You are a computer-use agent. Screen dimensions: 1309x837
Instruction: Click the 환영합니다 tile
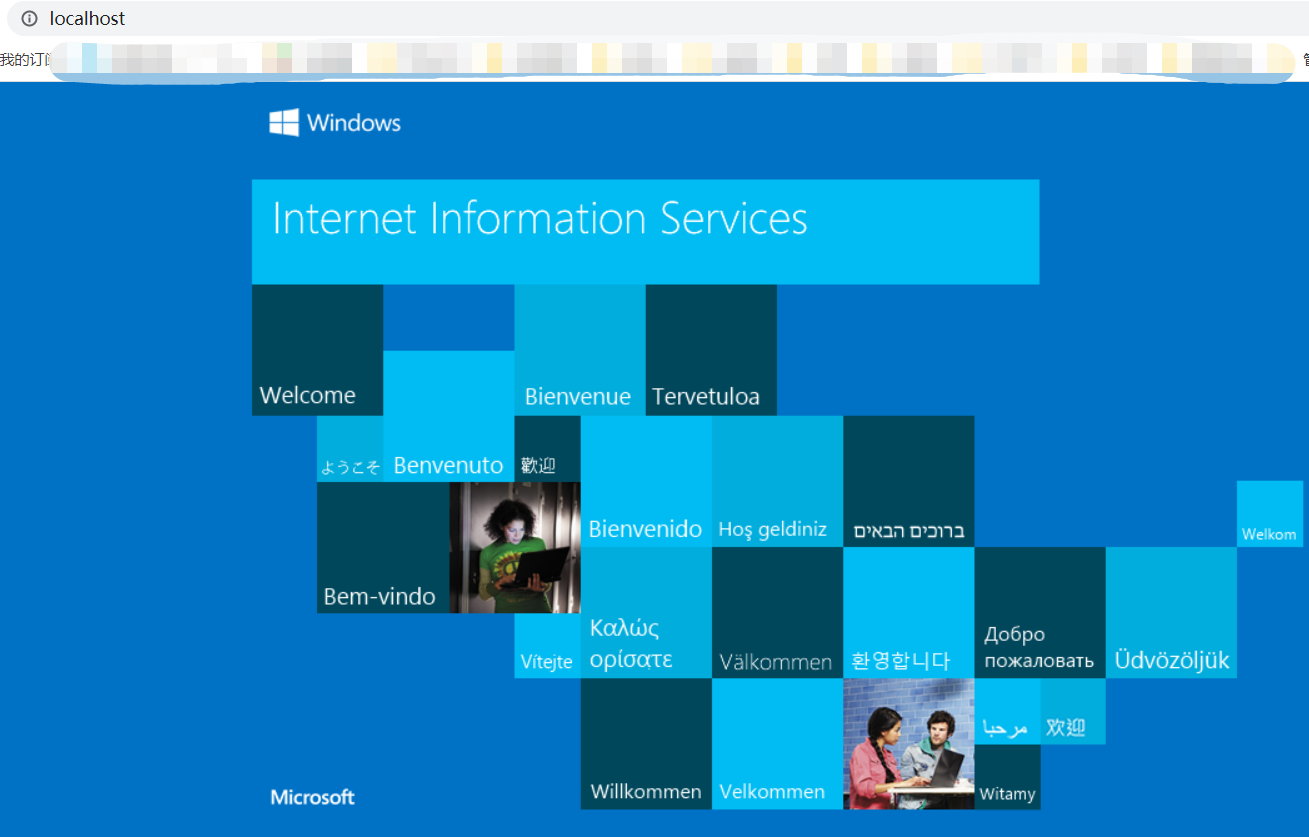tap(908, 613)
